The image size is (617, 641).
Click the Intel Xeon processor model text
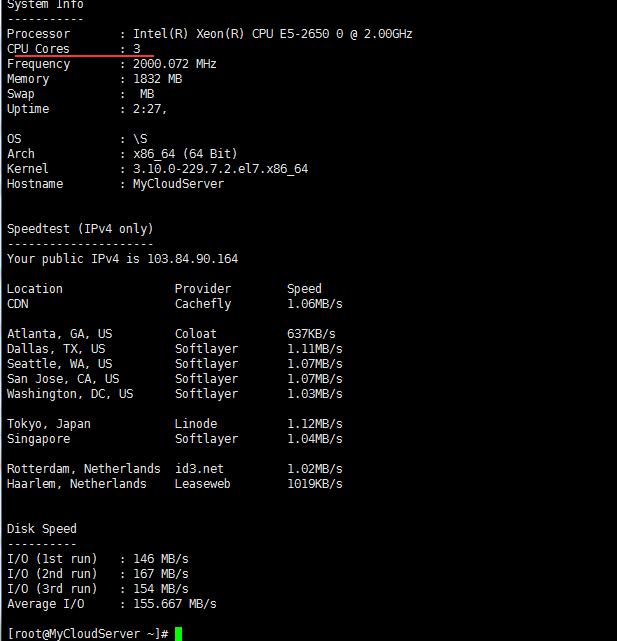tap(273, 34)
